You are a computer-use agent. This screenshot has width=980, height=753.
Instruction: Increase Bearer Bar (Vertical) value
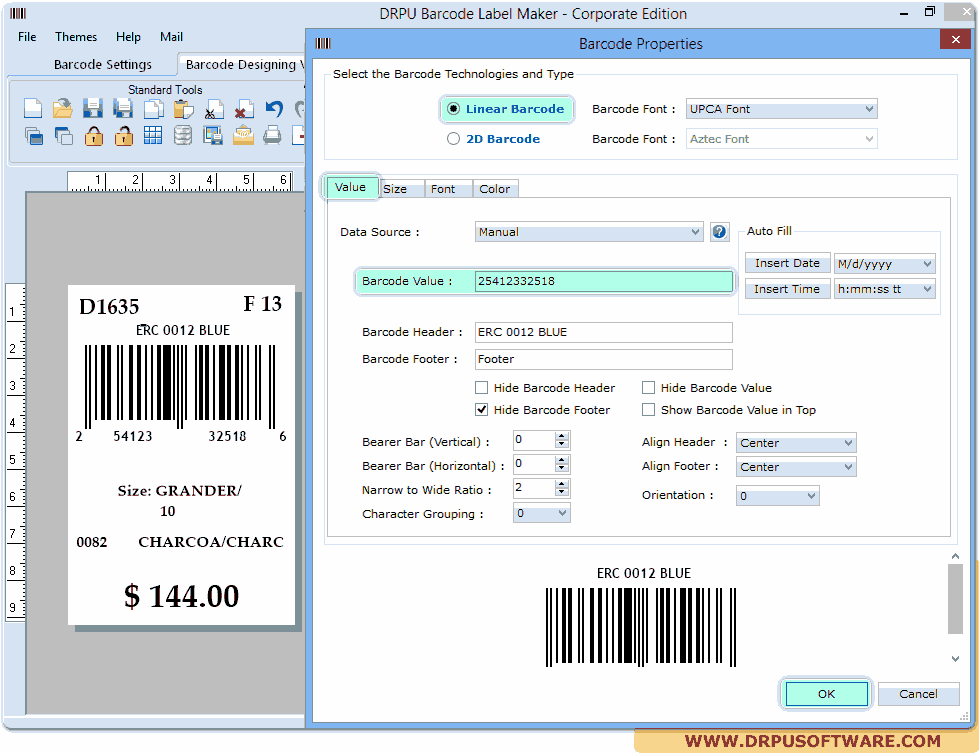[562, 436]
